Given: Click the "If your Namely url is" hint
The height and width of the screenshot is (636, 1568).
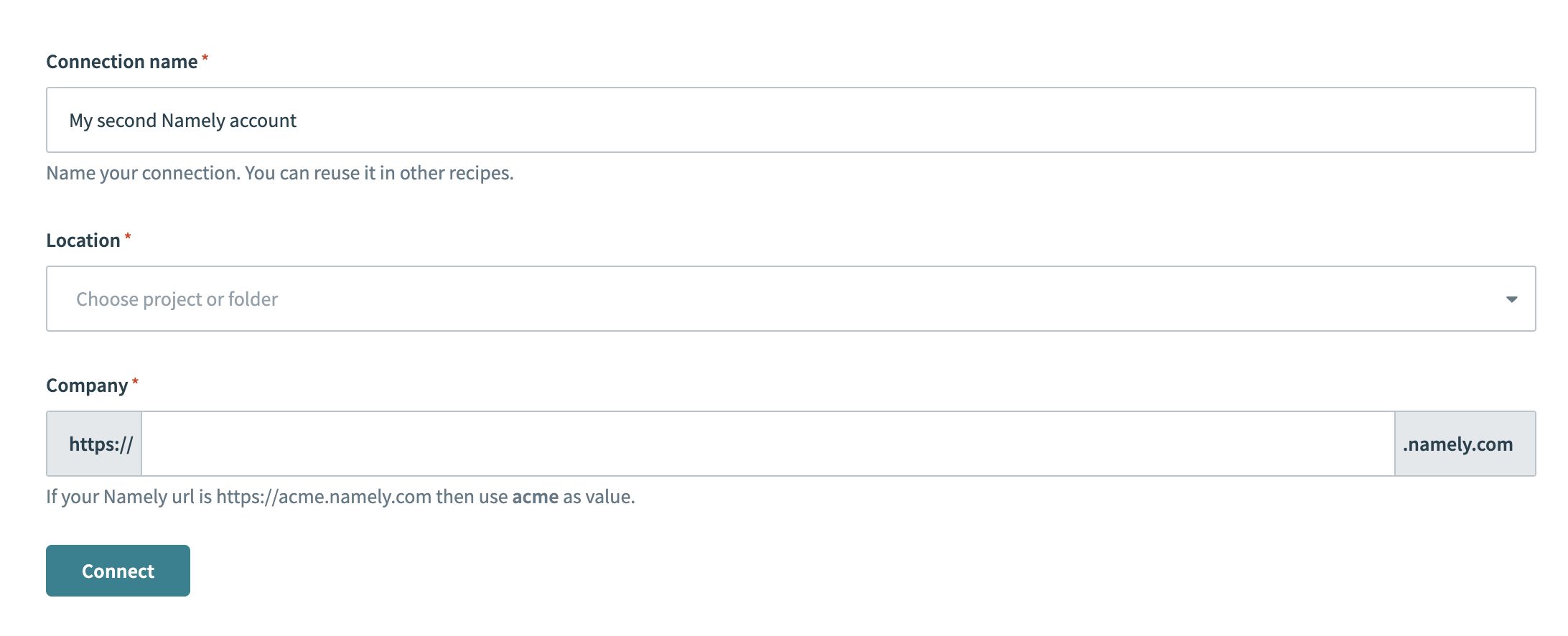Looking at the screenshot, I should pyautogui.click(x=129, y=497).
